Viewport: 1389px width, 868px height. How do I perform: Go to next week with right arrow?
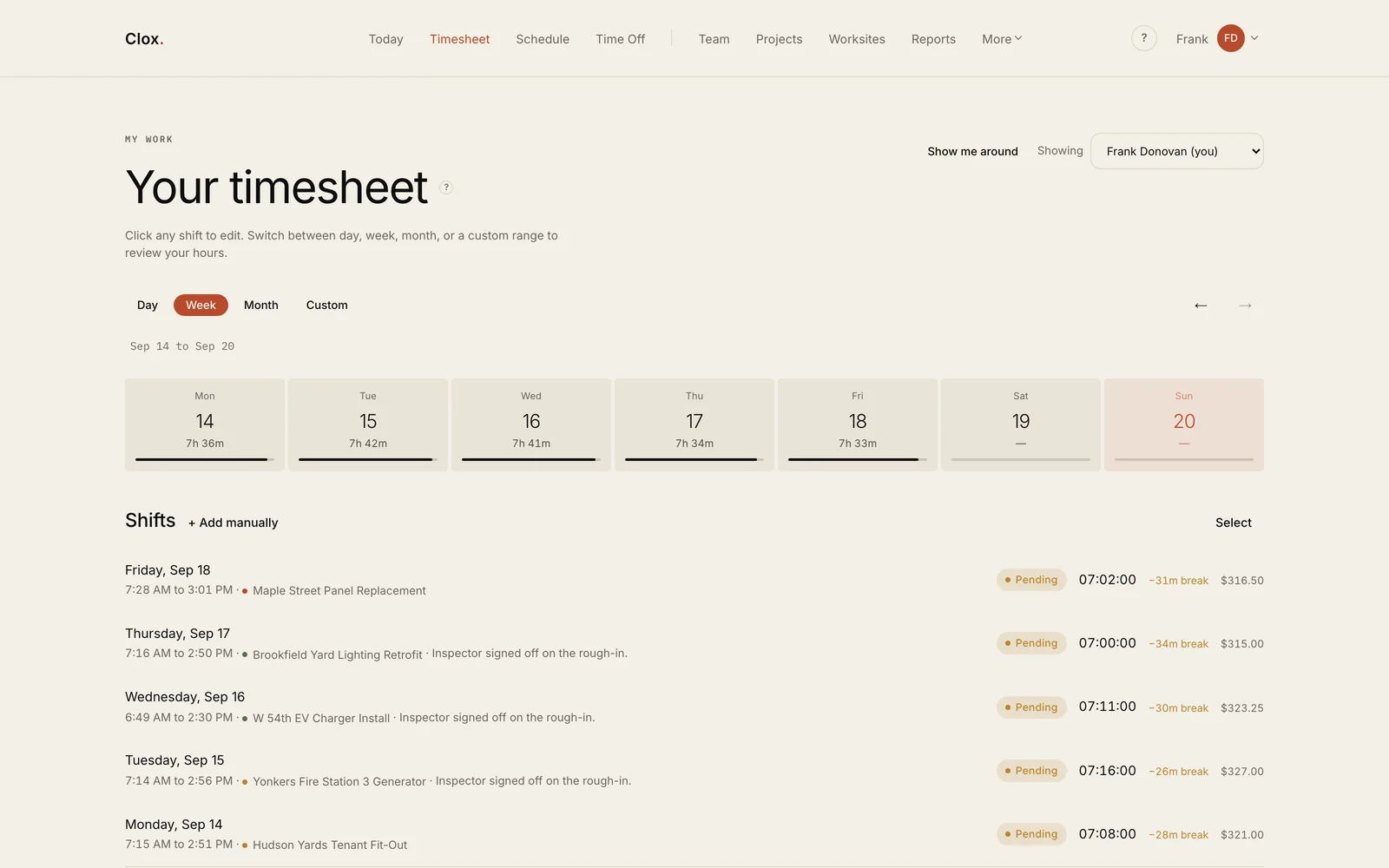[1245, 306]
